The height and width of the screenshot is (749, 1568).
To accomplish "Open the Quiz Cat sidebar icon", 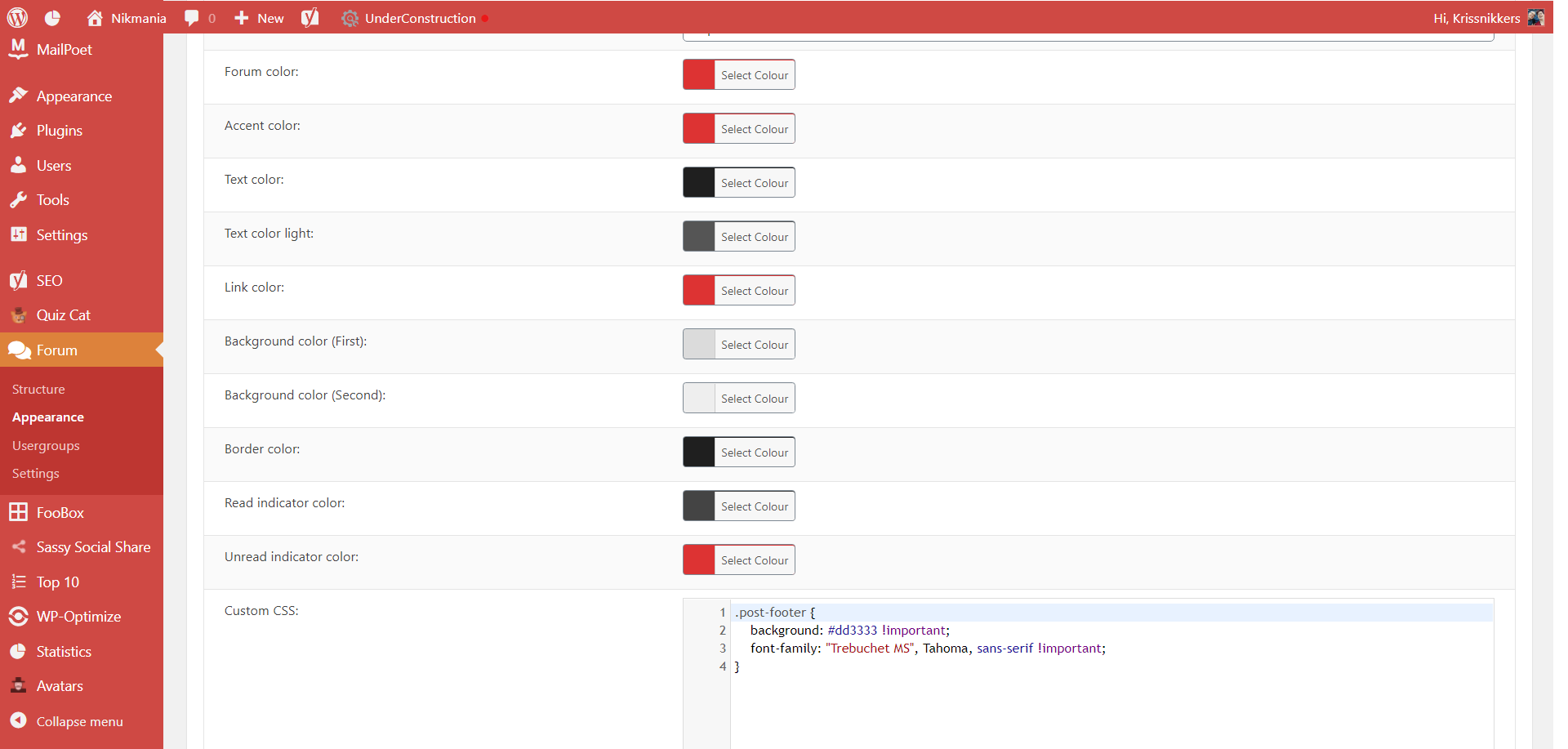I will pyautogui.click(x=18, y=315).
